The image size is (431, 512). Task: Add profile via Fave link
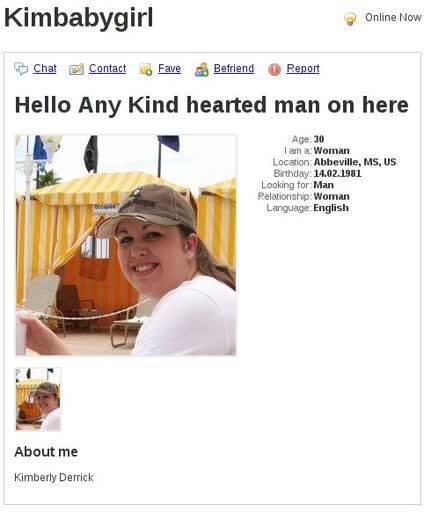coord(169,68)
